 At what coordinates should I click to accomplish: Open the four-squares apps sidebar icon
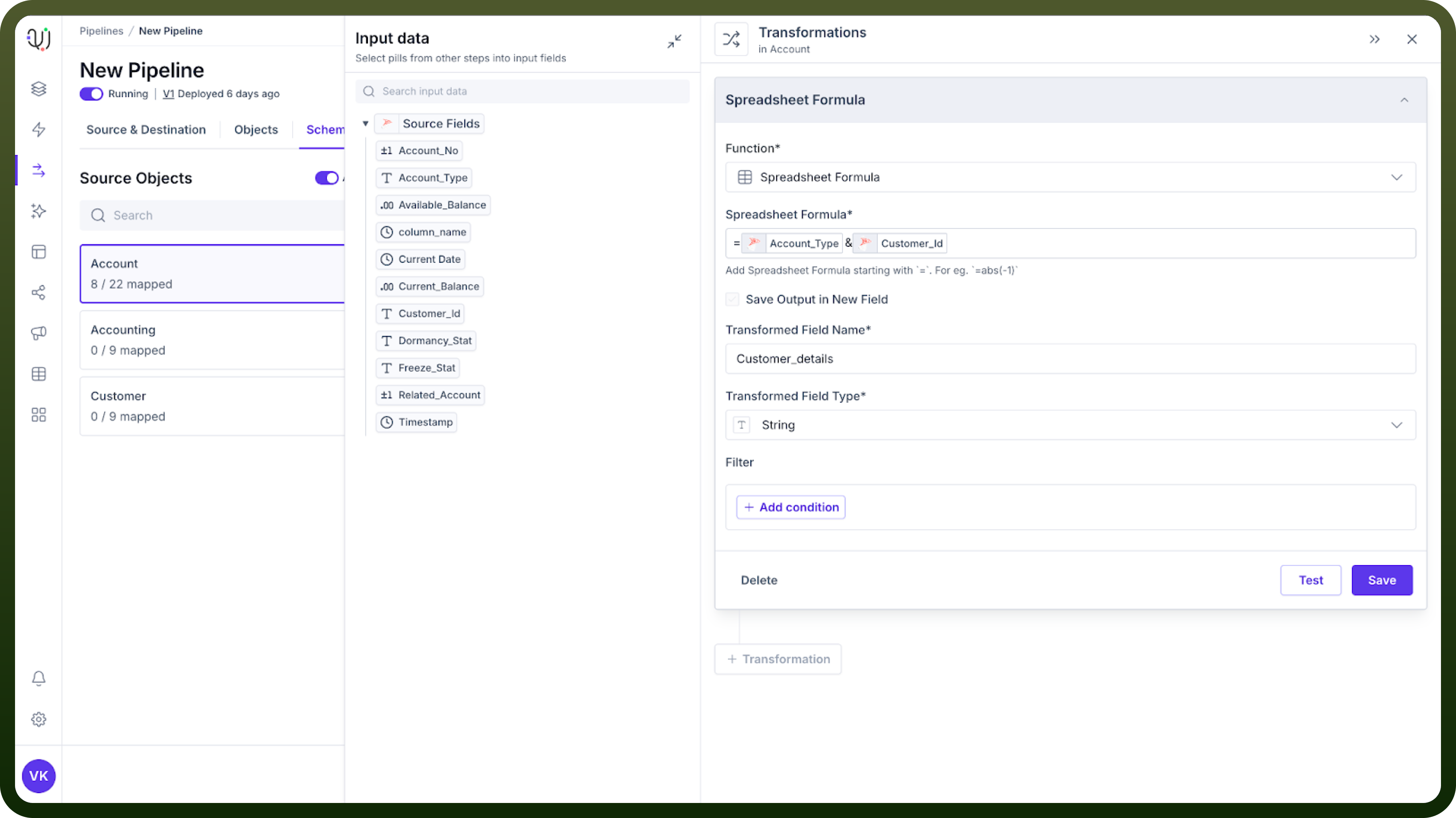point(38,414)
